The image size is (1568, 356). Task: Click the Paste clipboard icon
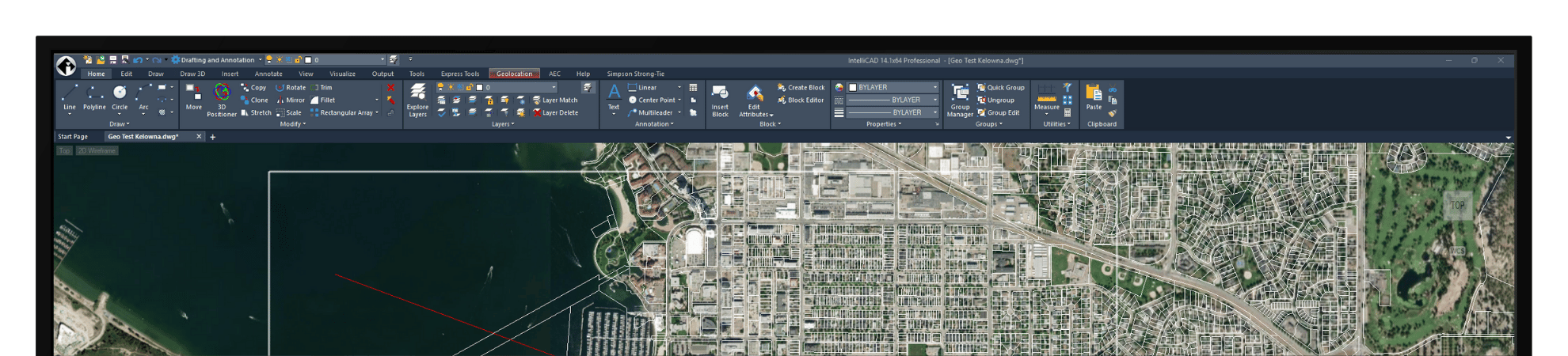(x=1094, y=97)
